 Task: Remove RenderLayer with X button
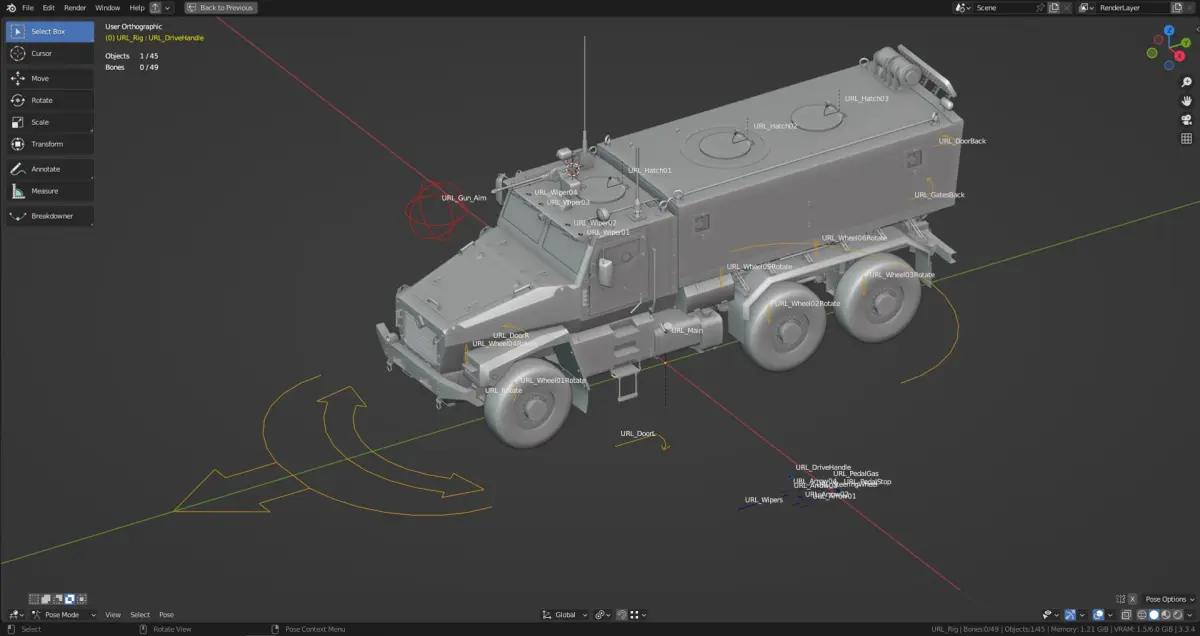pyautogui.click(x=1190, y=7)
